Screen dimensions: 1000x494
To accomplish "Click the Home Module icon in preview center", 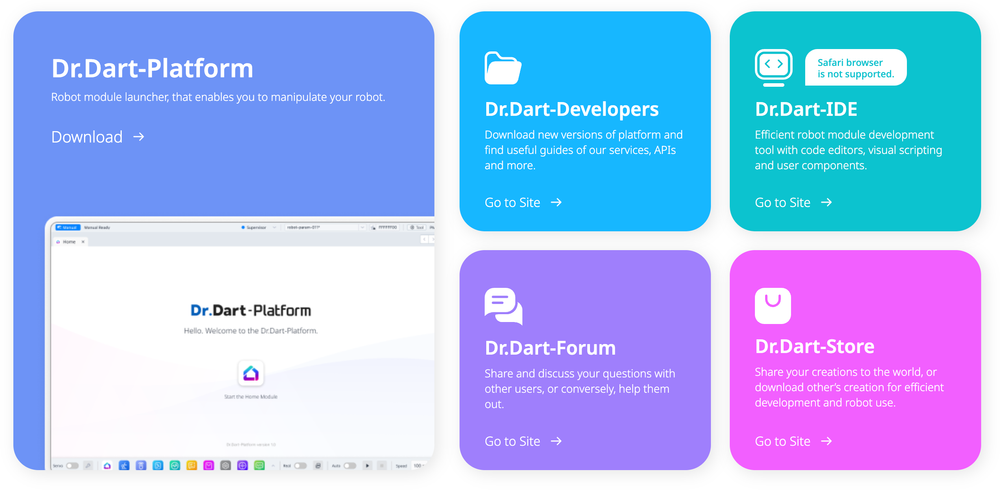I will pos(251,373).
